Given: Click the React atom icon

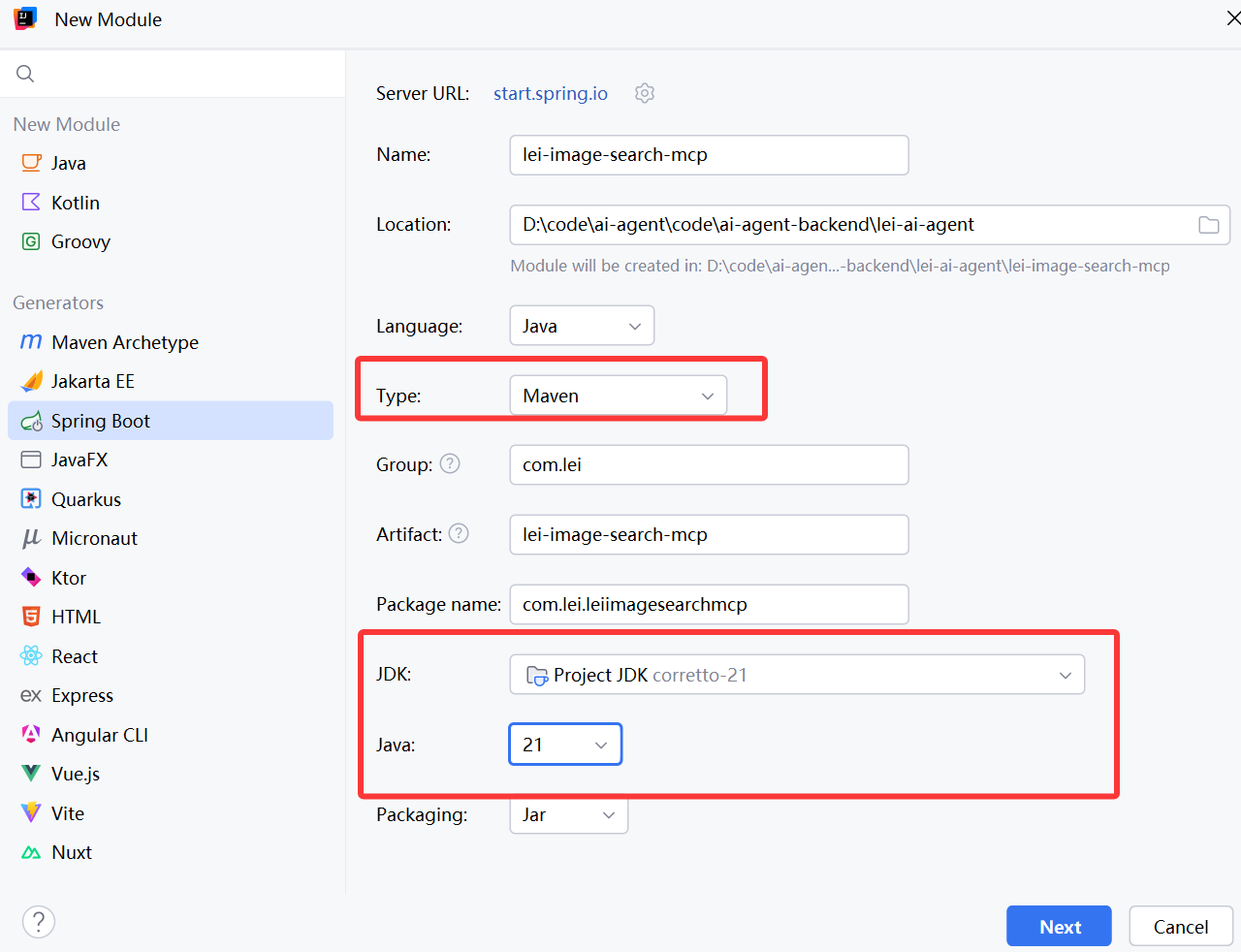Looking at the screenshot, I should (x=31, y=655).
